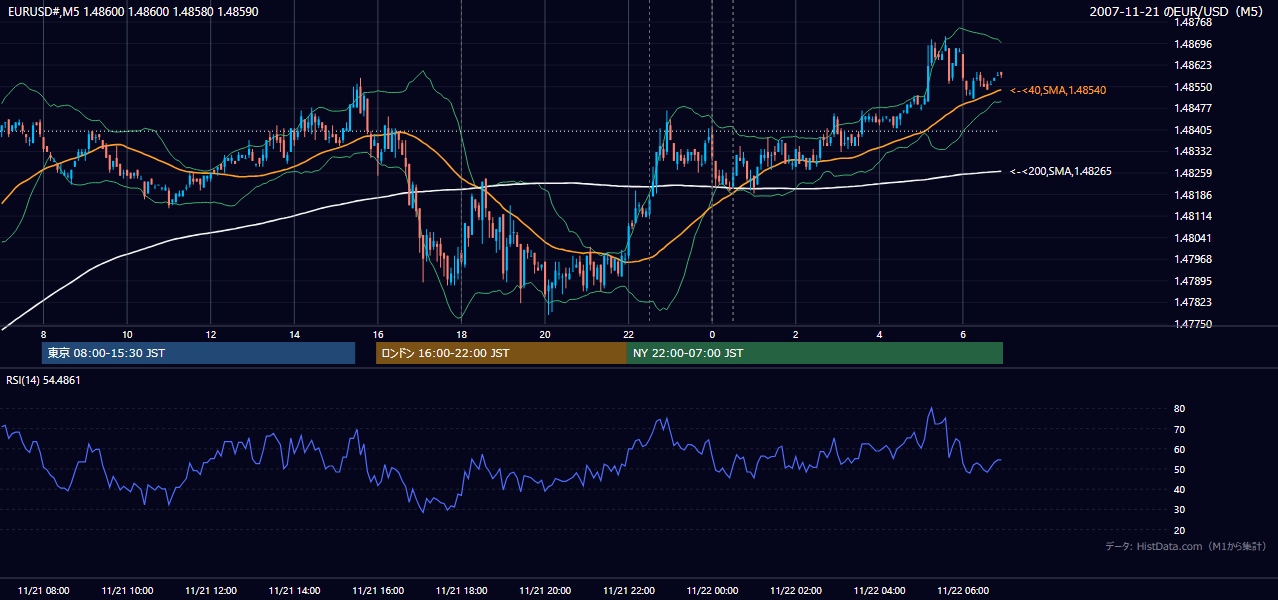Image resolution: width=1278 pixels, height=600 pixels.
Task: Click the 11/22 02:00 bottom time label
Action: [796, 591]
